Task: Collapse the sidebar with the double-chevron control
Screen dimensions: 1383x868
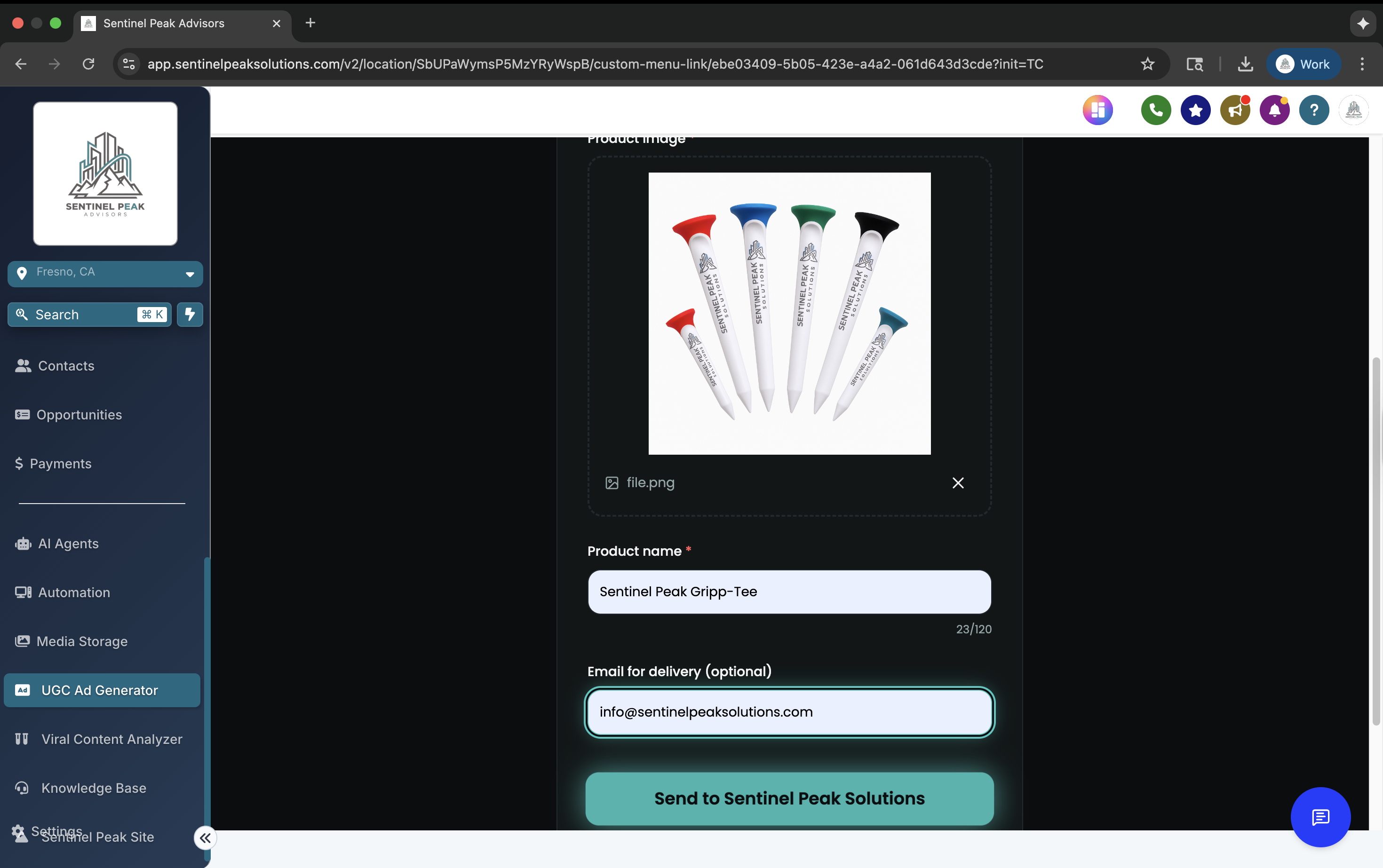Action: coord(205,837)
